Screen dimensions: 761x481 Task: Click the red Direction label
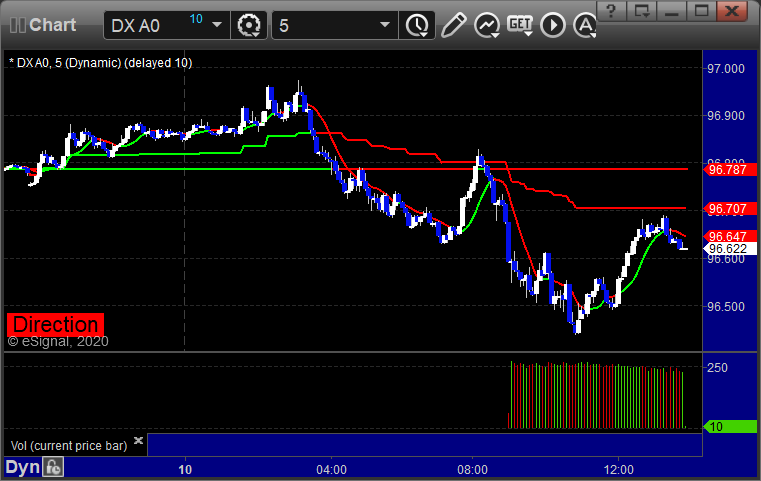pyautogui.click(x=55, y=325)
